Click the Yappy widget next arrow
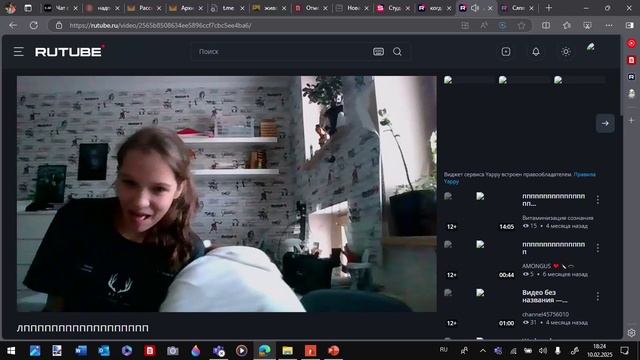 point(605,123)
